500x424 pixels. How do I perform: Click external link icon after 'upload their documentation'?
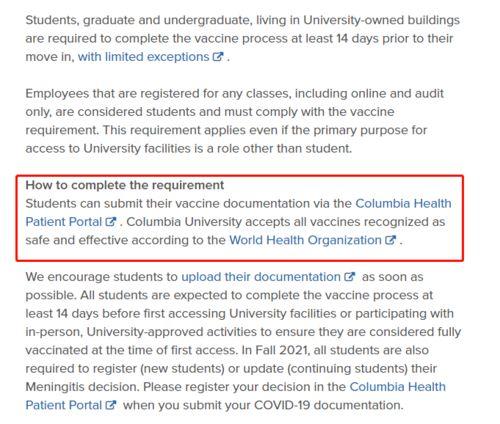pyautogui.click(x=349, y=277)
